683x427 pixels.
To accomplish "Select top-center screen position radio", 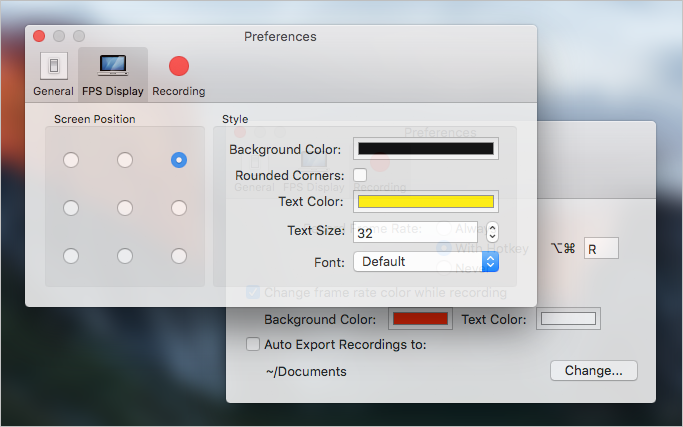I will pyautogui.click(x=125, y=160).
